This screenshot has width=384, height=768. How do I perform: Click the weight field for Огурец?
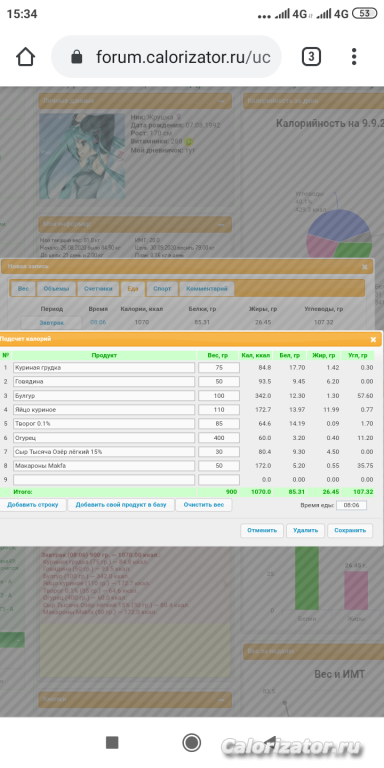[x=219, y=437]
